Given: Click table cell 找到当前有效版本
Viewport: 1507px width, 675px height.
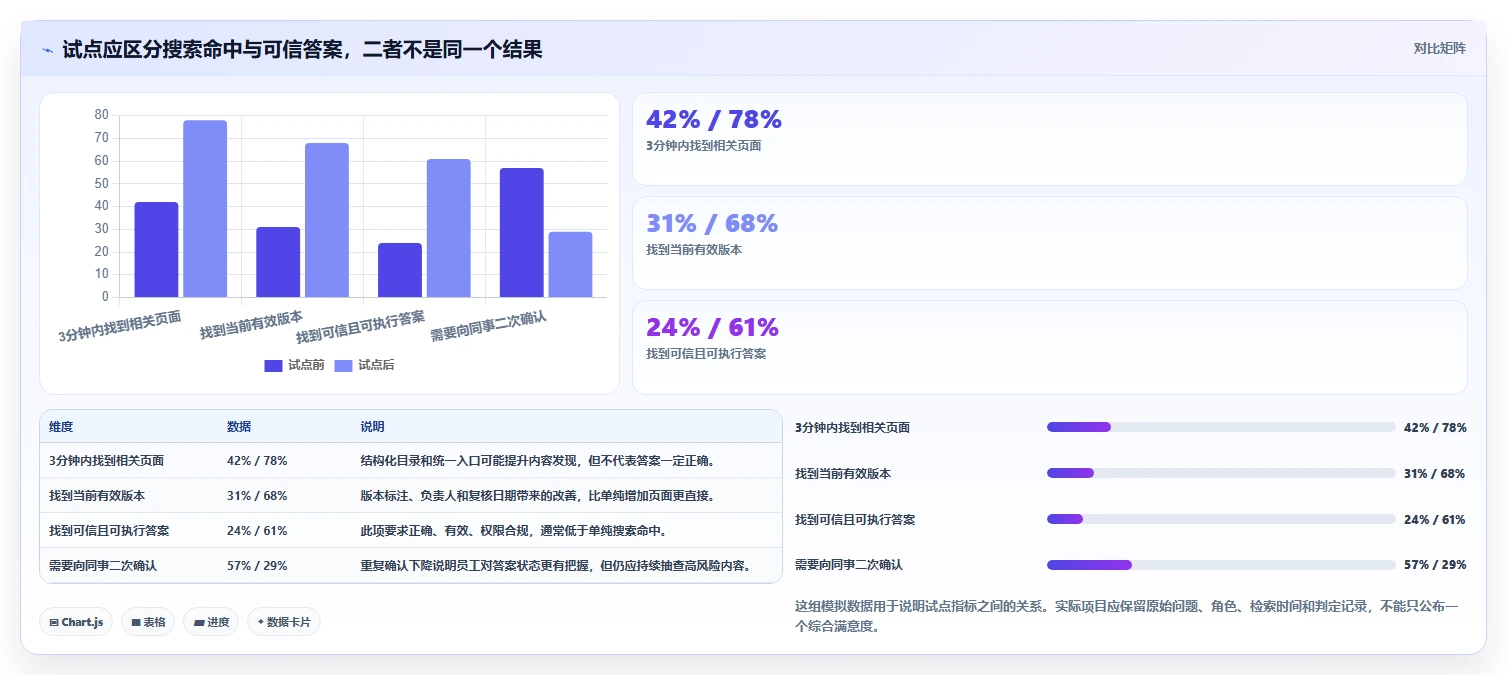Looking at the screenshot, I should click(x=97, y=496).
